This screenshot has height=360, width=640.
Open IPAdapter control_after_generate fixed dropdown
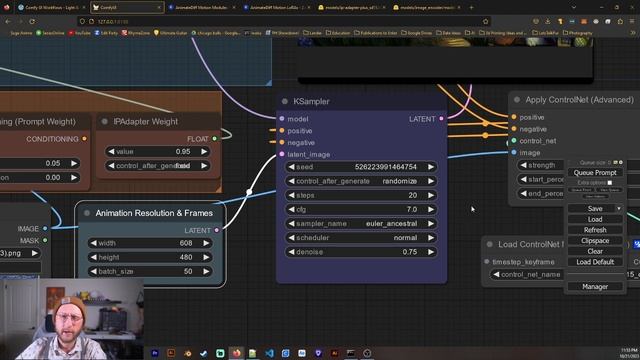point(158,166)
